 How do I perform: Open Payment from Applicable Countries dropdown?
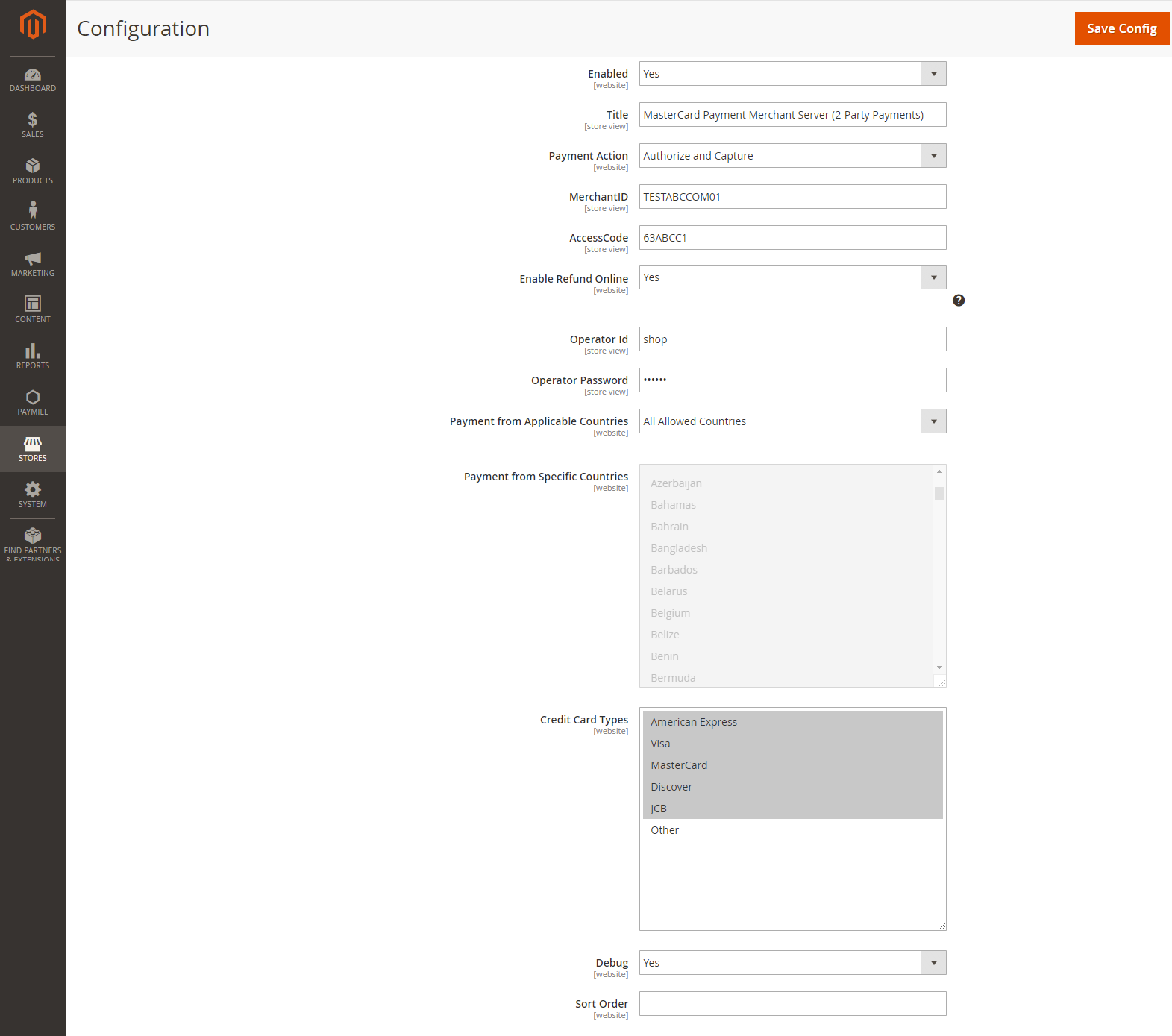(793, 421)
